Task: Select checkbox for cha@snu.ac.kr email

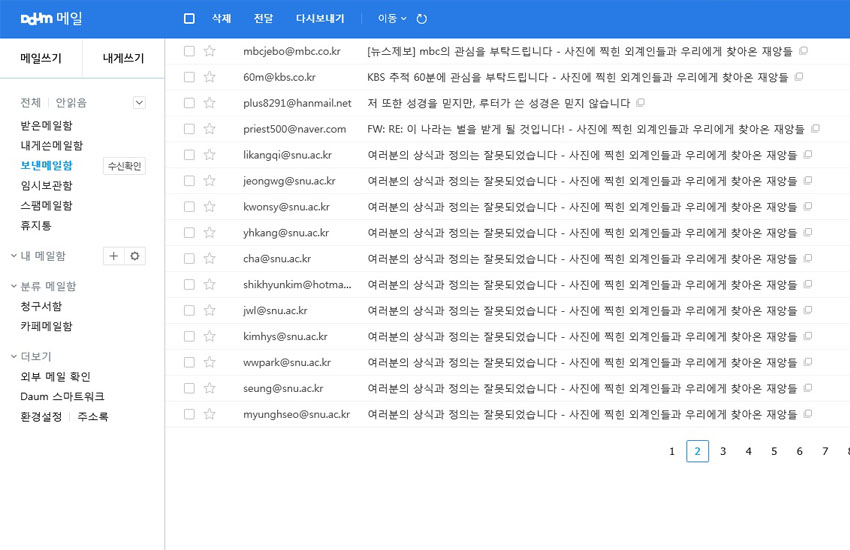Action: 189,259
